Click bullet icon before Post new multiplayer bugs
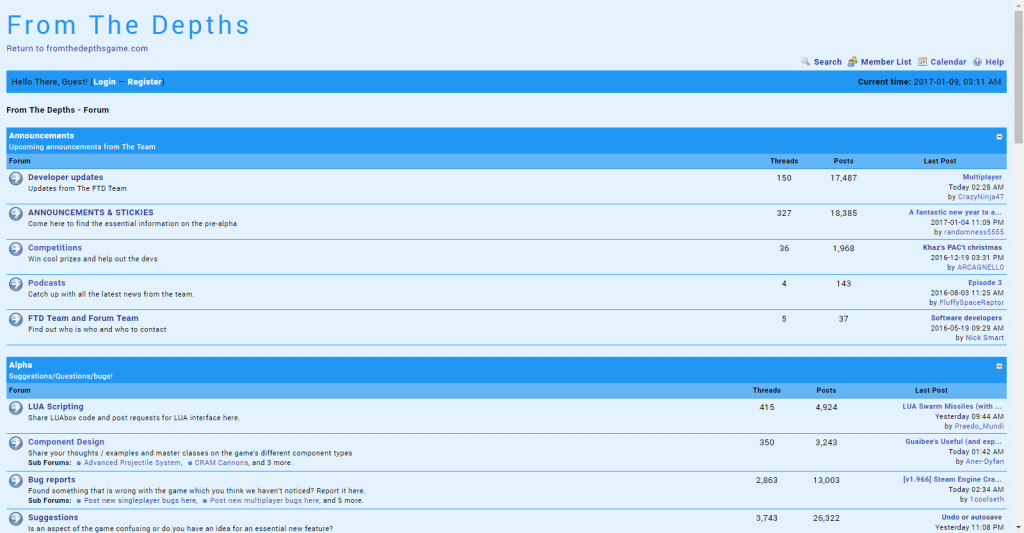Screen dimensions: 1024x533 pyautogui.click(x=204, y=501)
